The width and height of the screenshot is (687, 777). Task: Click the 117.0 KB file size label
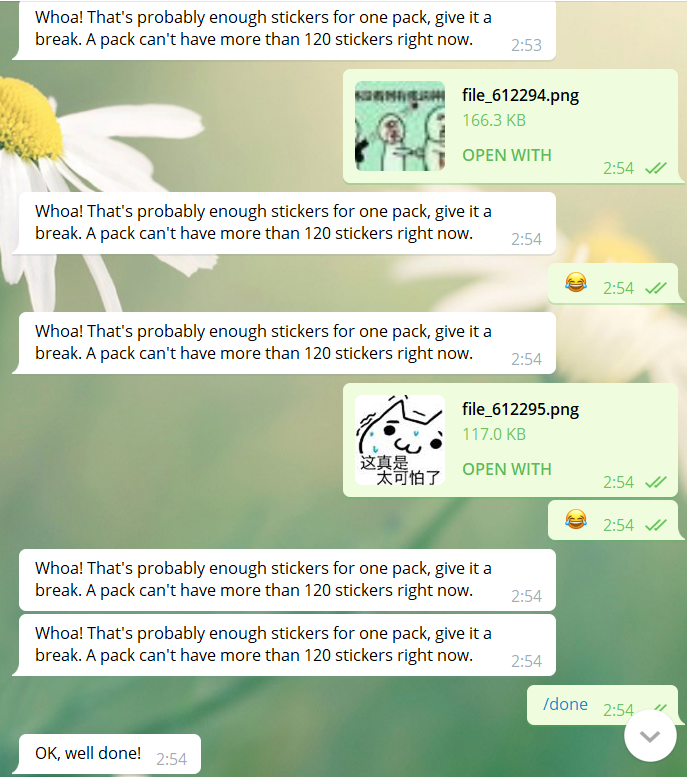pos(494,435)
